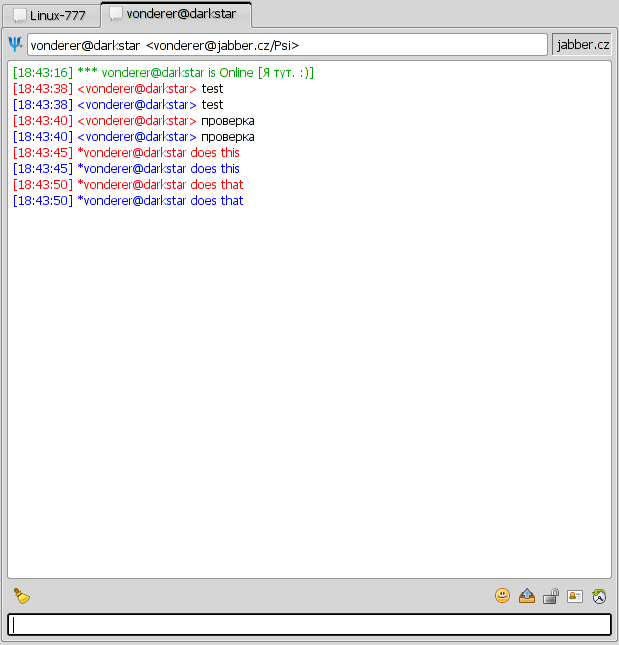The image size is (619, 645).
Task: Open the smiley emoticon picker
Action: 502,596
